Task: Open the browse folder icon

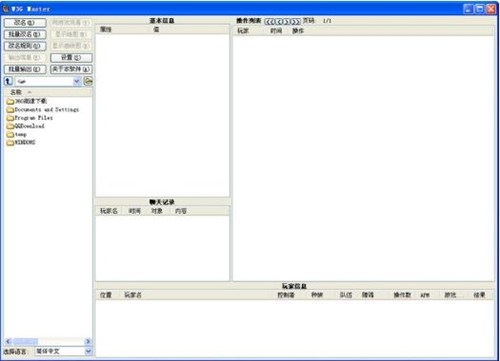Action: coord(88,81)
